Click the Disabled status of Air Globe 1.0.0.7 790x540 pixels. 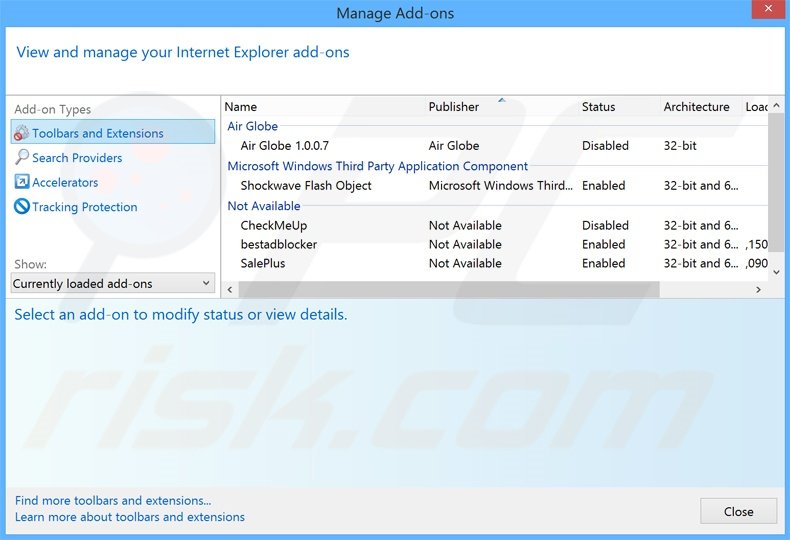(x=605, y=146)
